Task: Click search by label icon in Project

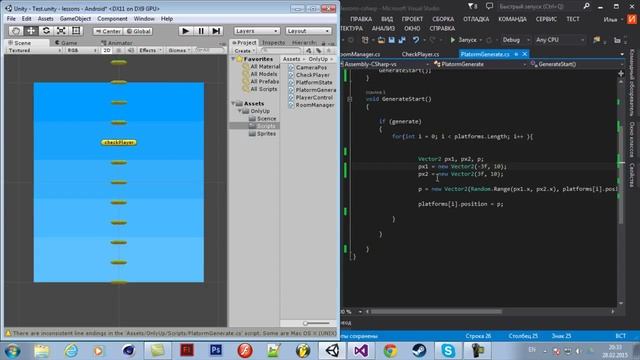Action: (x=319, y=51)
